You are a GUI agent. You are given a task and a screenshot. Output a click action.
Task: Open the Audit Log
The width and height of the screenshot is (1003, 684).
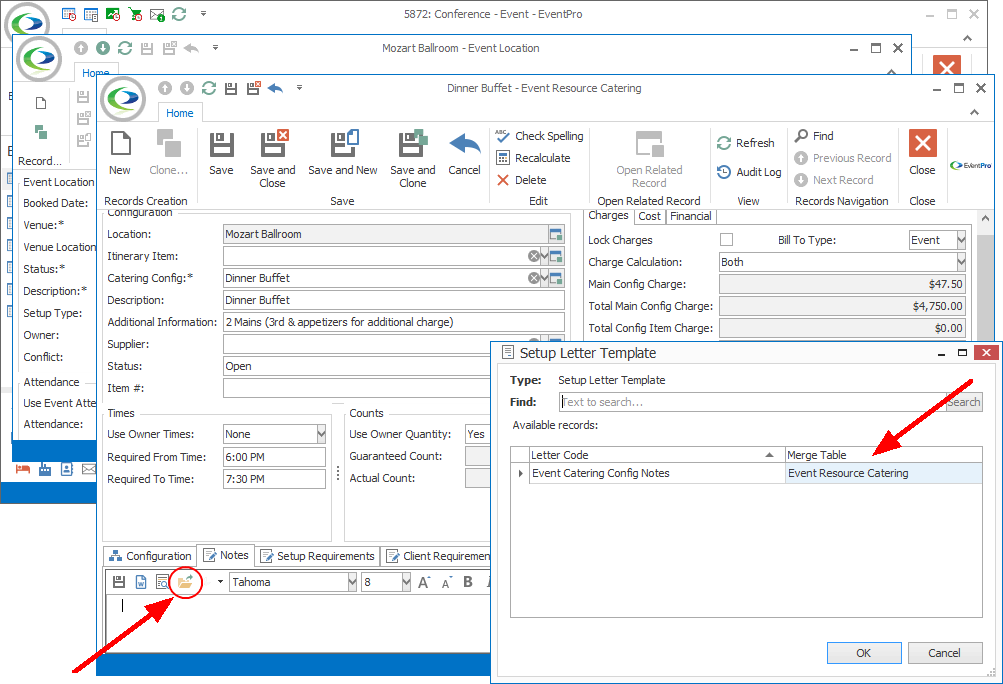[749, 172]
